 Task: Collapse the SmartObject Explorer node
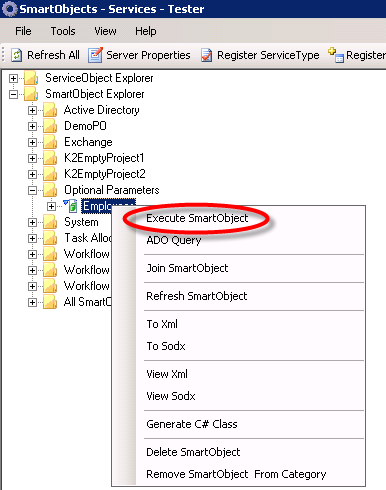point(13,94)
